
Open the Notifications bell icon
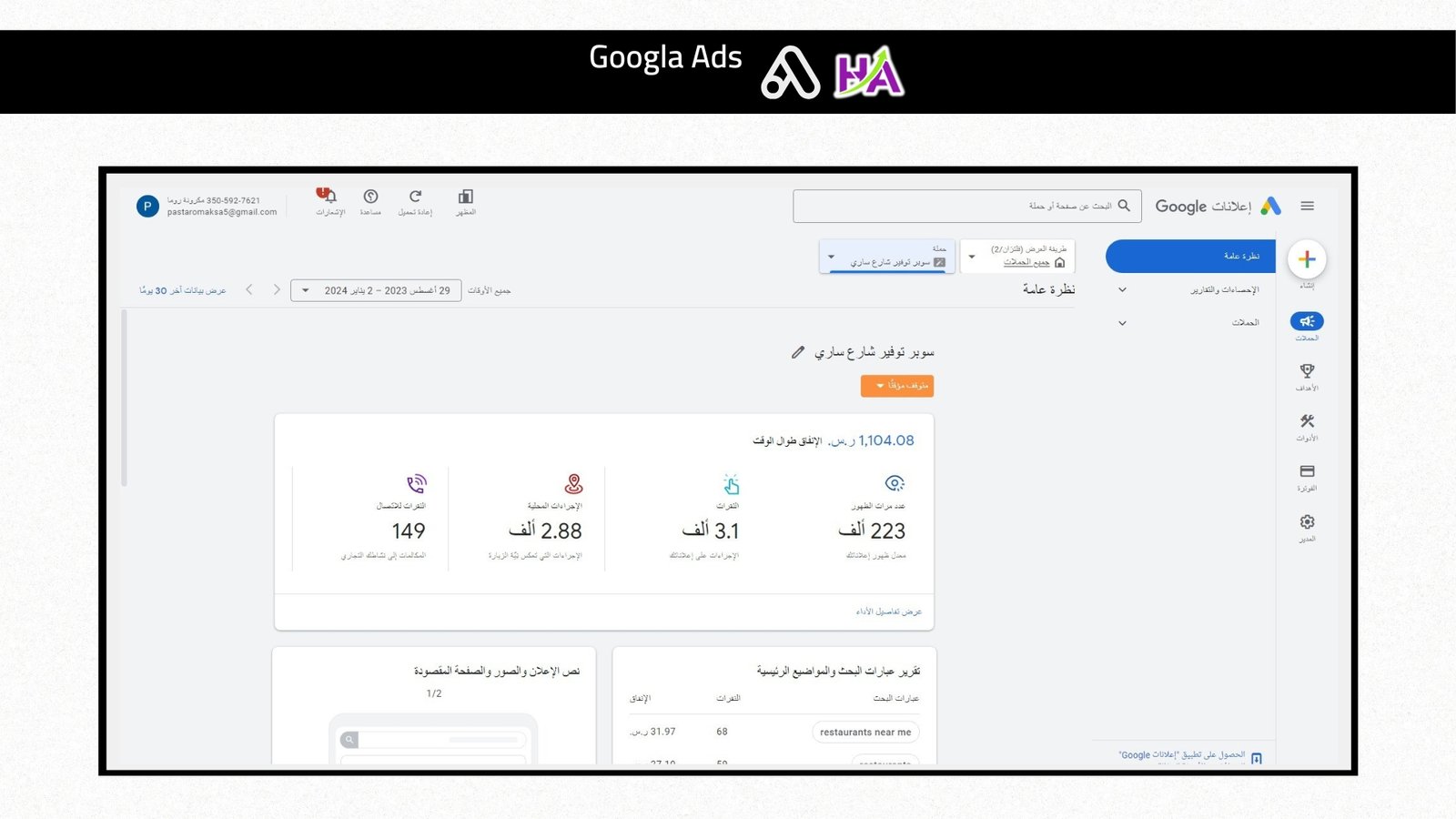pyautogui.click(x=329, y=196)
